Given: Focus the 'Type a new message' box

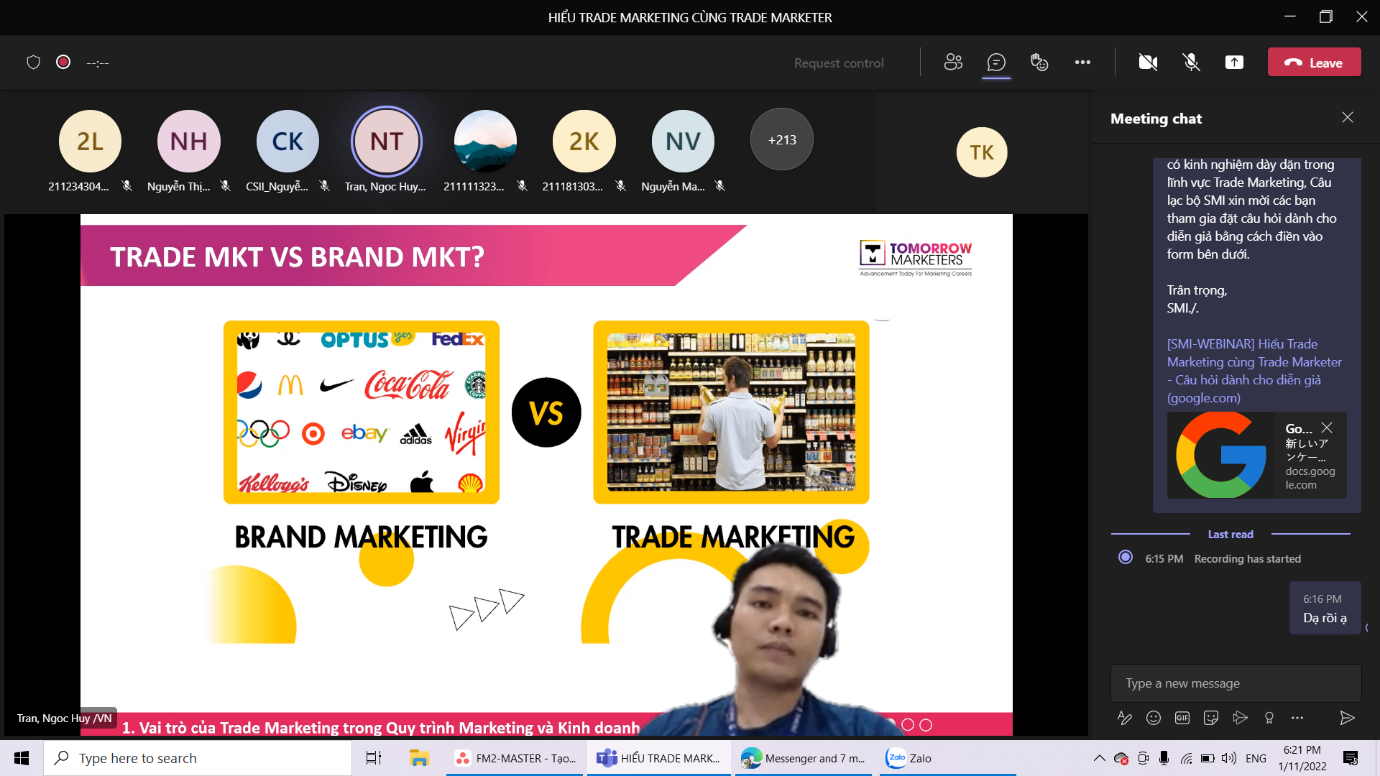Looking at the screenshot, I should tap(1235, 684).
